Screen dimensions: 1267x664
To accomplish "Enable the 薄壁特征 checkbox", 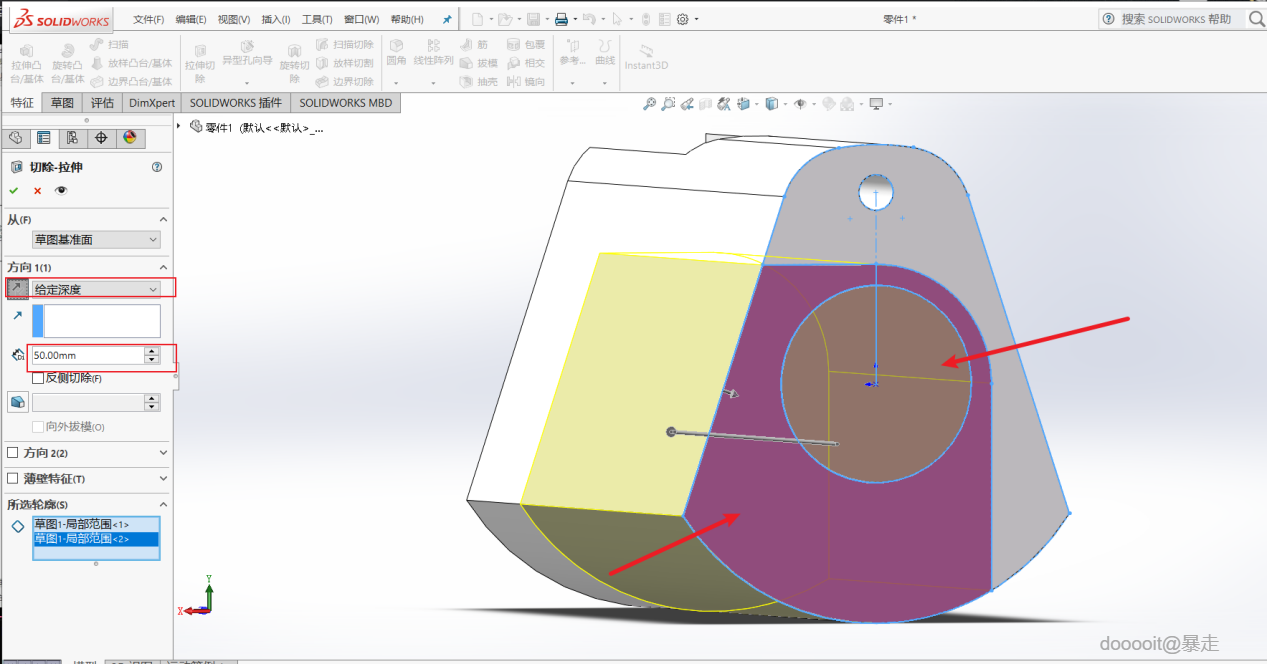I will pyautogui.click(x=13, y=479).
